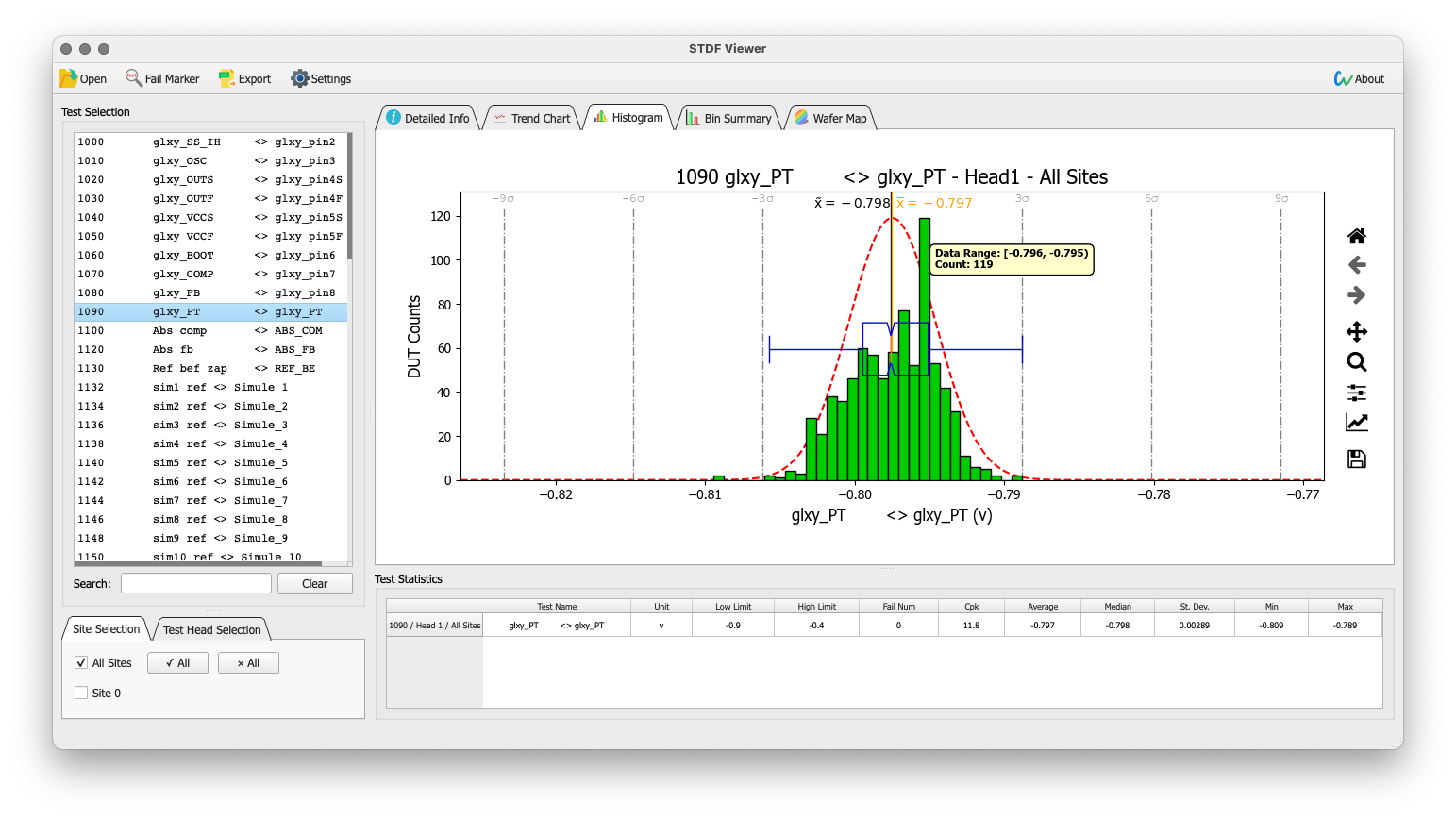This screenshot has width=1456, height=819.
Task: Select test 1050 glxy_VCCF
Action: click(210, 237)
